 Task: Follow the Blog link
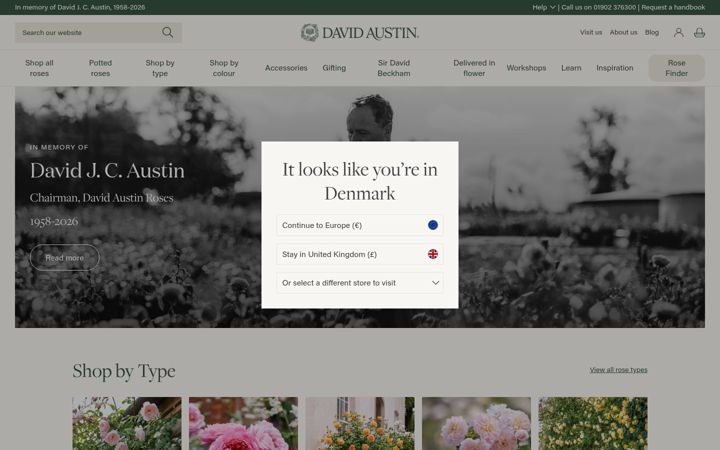(652, 33)
